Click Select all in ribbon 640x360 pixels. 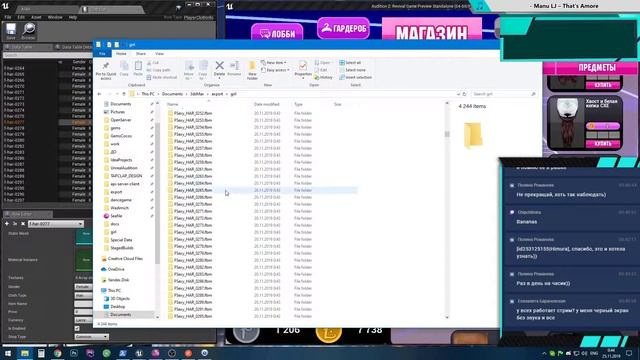tap(350, 62)
